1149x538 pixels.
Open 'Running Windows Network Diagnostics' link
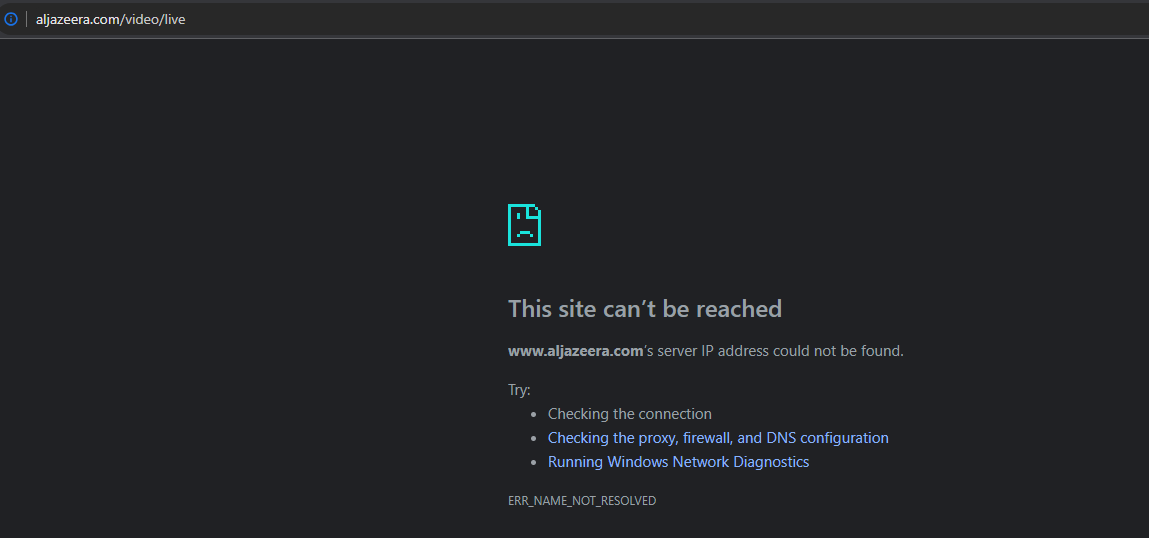679,462
